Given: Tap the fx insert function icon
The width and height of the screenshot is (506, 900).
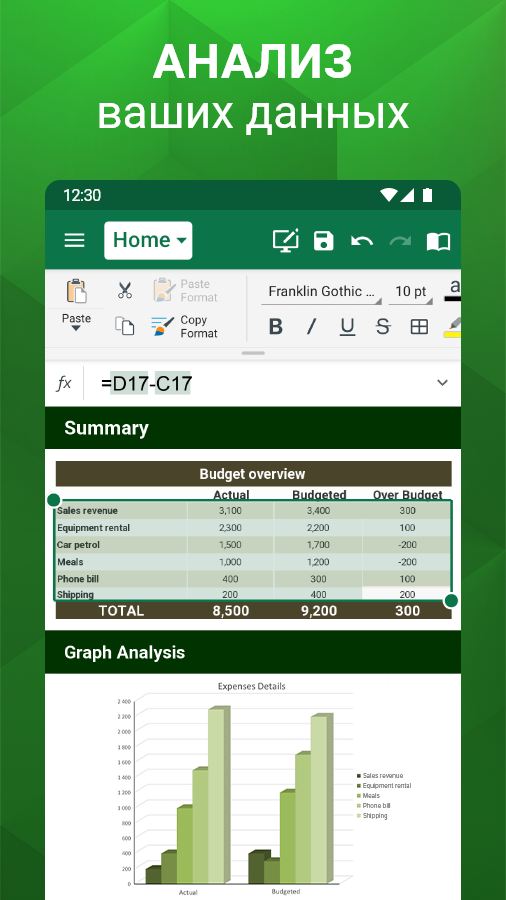Looking at the screenshot, I should (x=64, y=383).
